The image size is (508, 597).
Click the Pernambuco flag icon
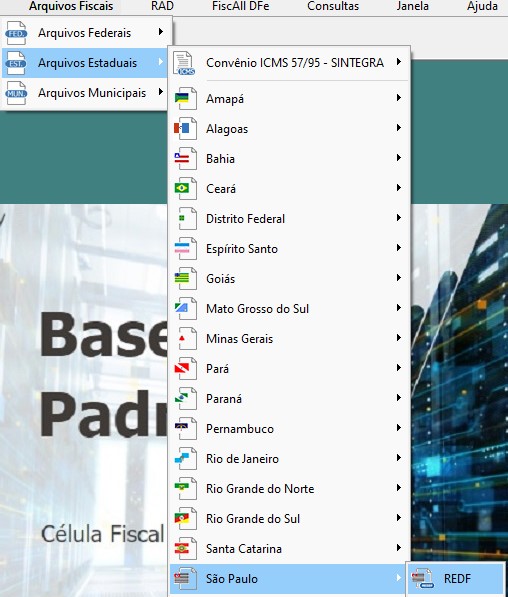(185, 429)
